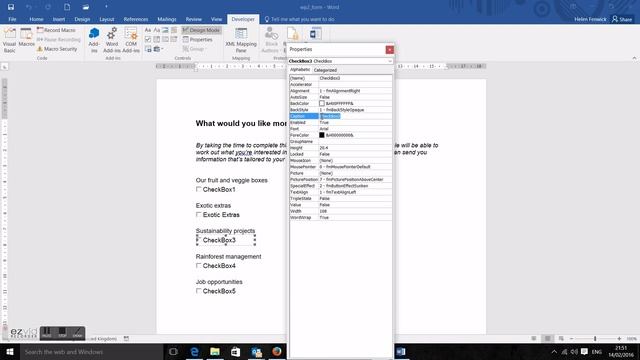The height and width of the screenshot is (360, 640).
Task: Close the Properties window
Action: (390, 49)
